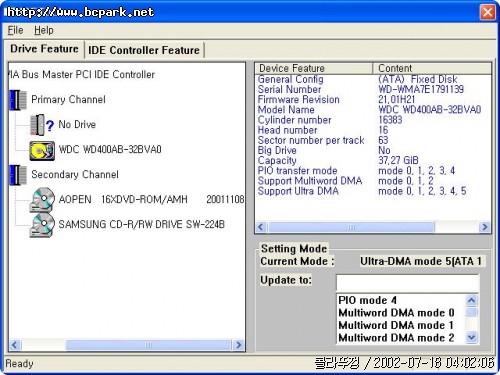
Task: Click the WDC hard disk icon
Action: point(42,150)
